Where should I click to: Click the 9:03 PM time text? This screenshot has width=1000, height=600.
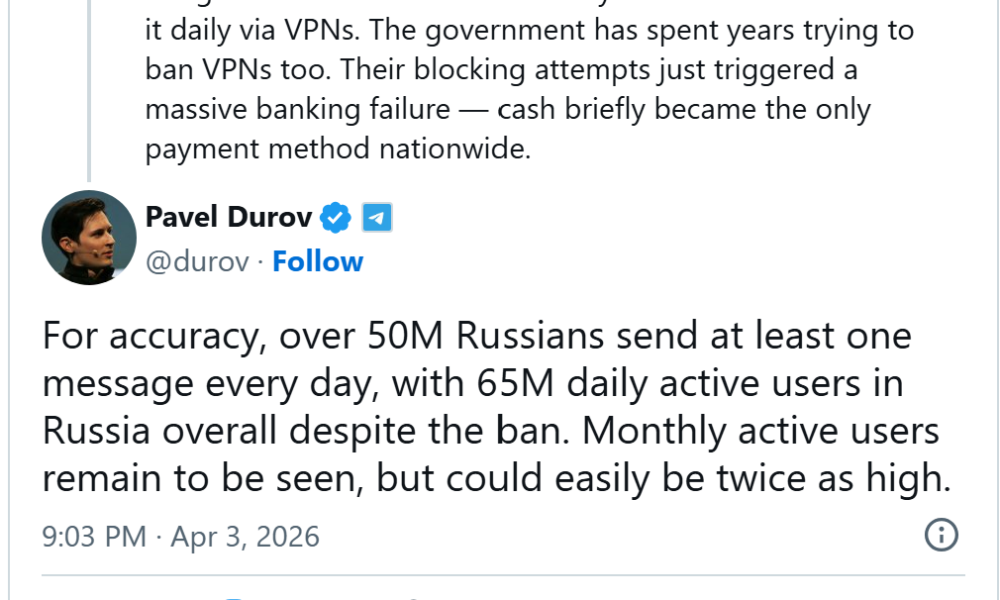click(x=94, y=537)
